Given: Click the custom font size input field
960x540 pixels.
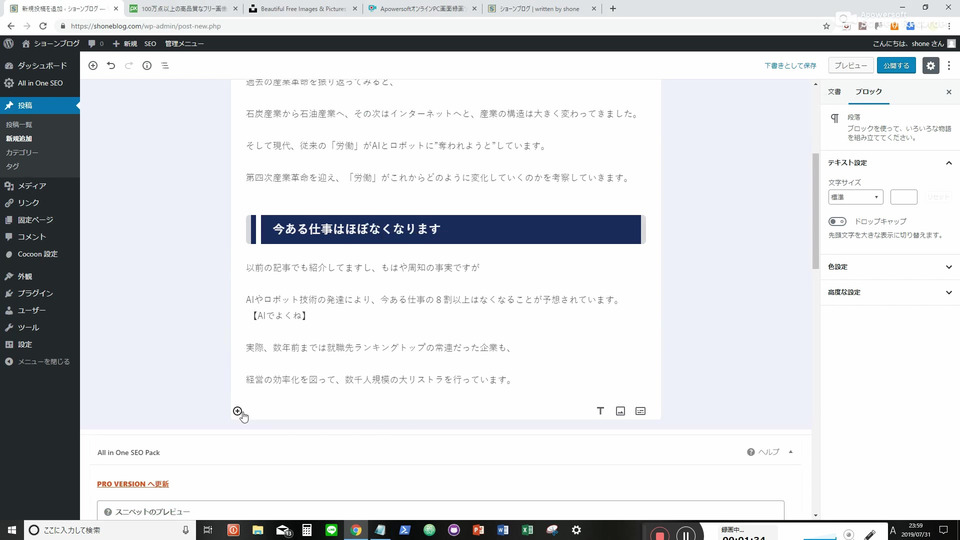Looking at the screenshot, I should pos(904,197).
